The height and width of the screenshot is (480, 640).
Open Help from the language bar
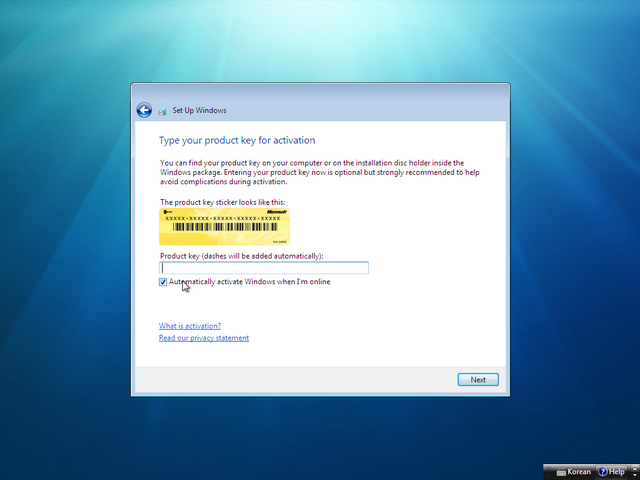click(x=611, y=472)
